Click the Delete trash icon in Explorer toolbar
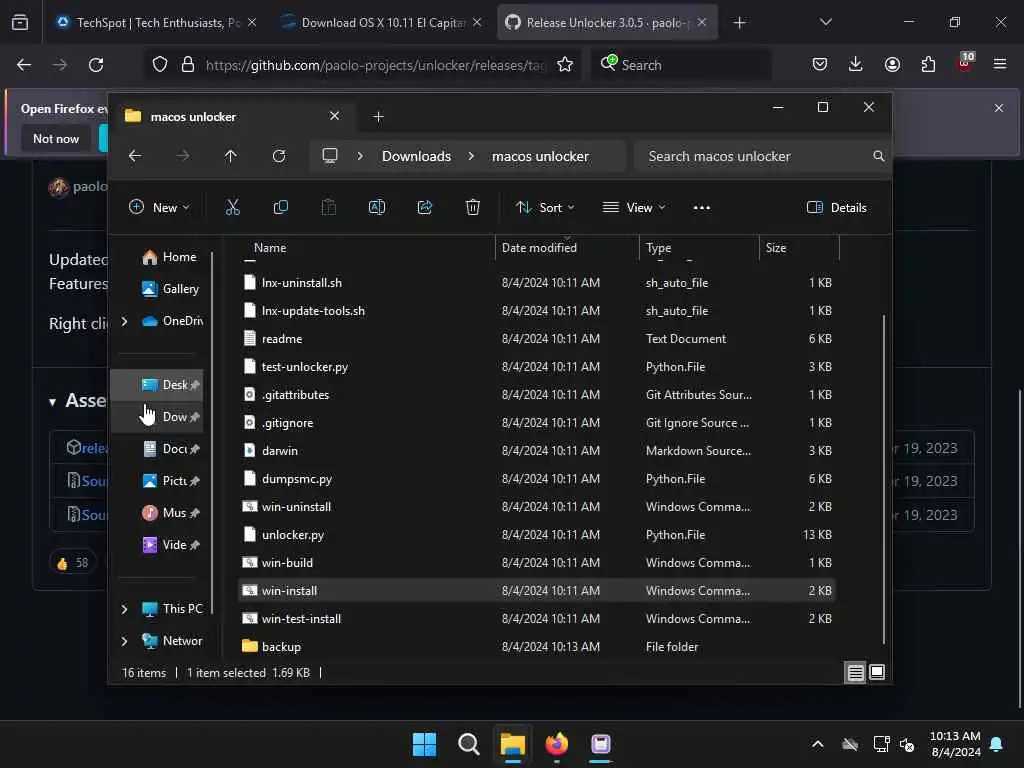 pos(473,208)
